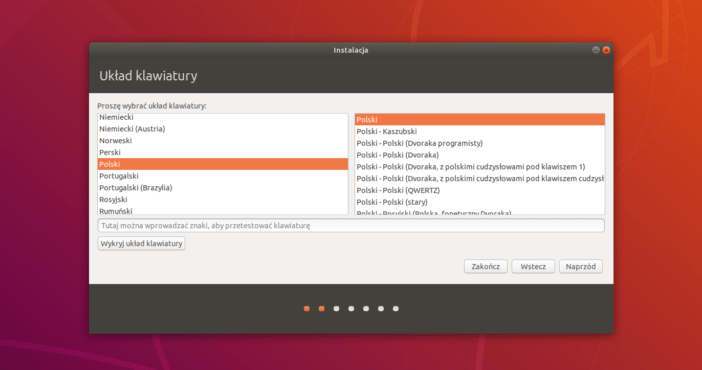Continue with the Naprzód button
The height and width of the screenshot is (370, 702).
(581, 267)
